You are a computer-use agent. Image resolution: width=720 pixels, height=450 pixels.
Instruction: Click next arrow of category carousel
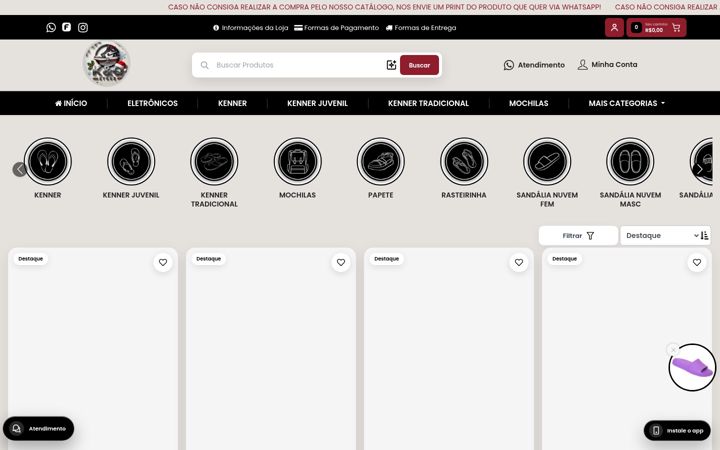(699, 169)
